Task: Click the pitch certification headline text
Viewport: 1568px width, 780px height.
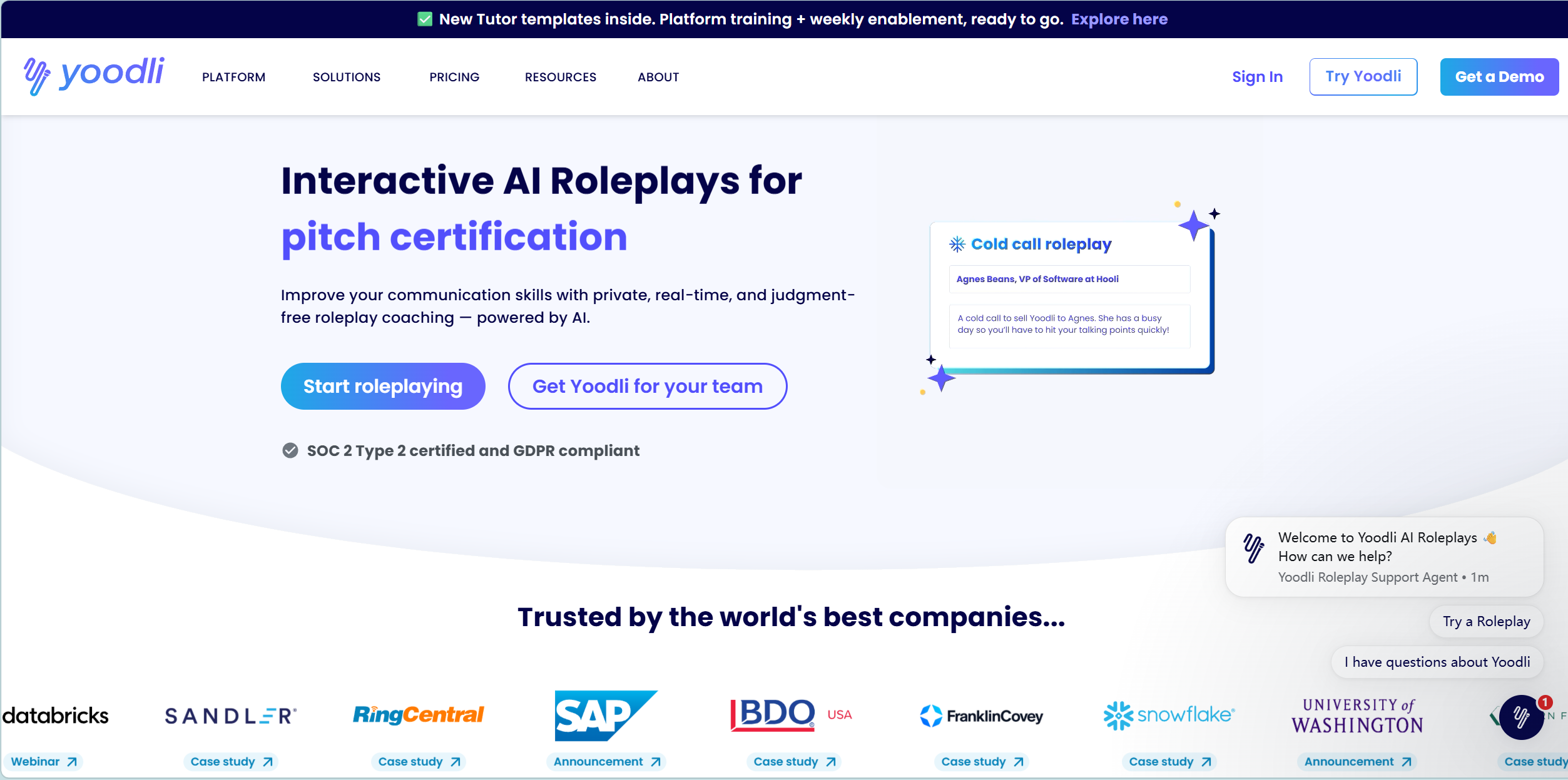Action: (454, 238)
